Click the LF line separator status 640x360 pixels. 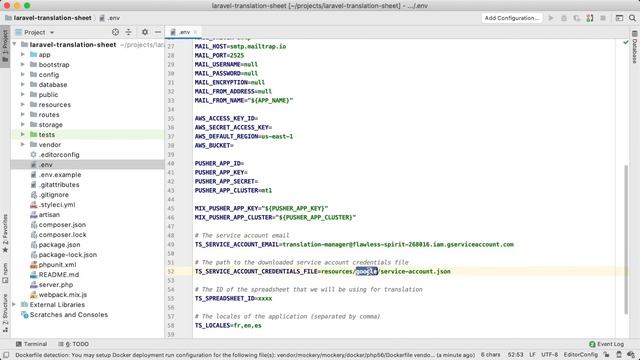(532, 355)
